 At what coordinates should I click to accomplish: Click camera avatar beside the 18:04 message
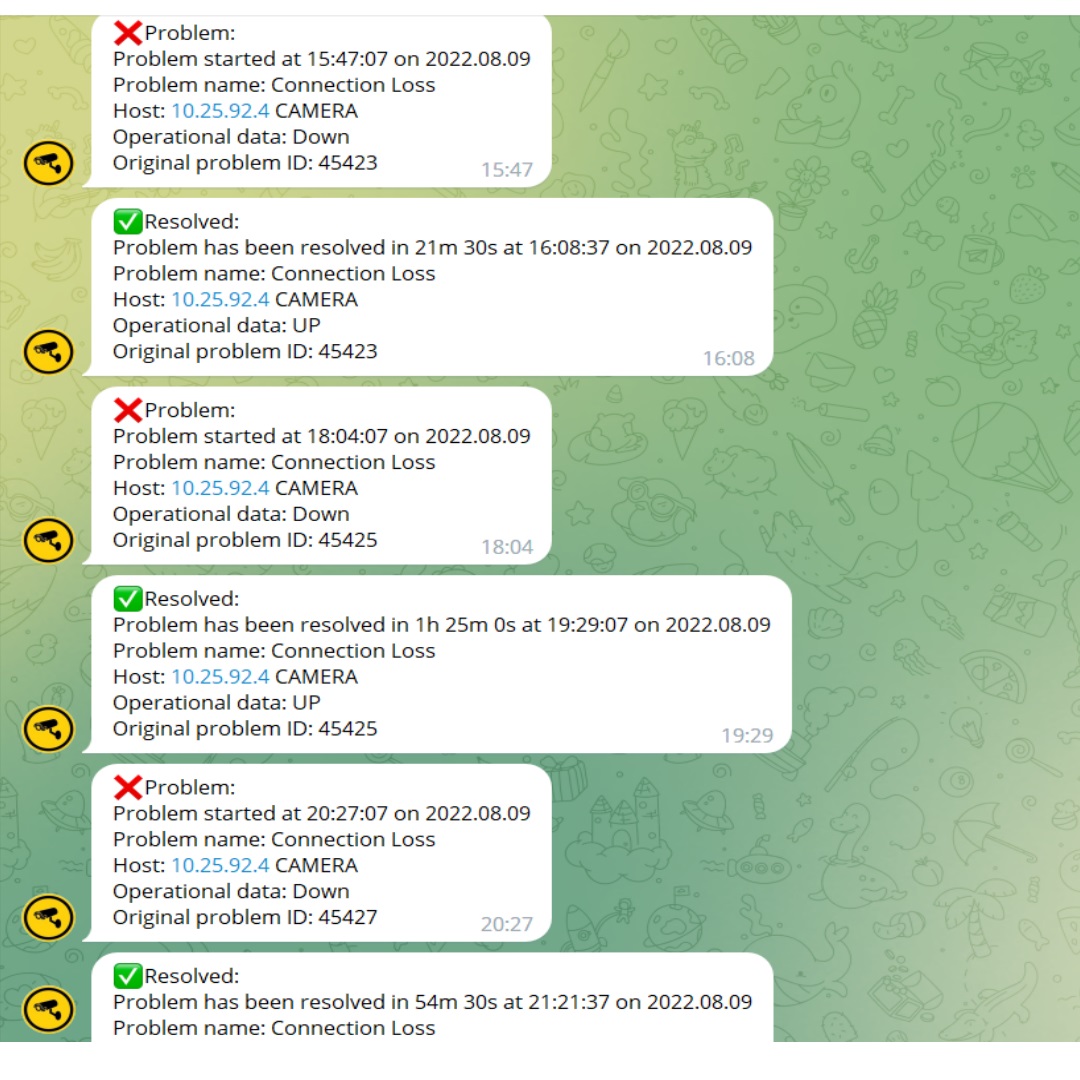click(x=48, y=540)
